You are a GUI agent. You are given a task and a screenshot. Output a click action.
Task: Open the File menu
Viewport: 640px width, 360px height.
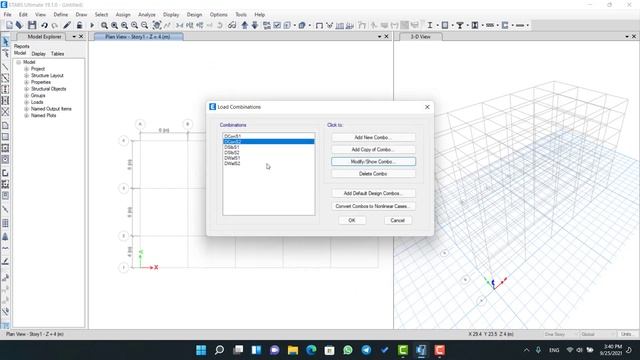(7, 15)
